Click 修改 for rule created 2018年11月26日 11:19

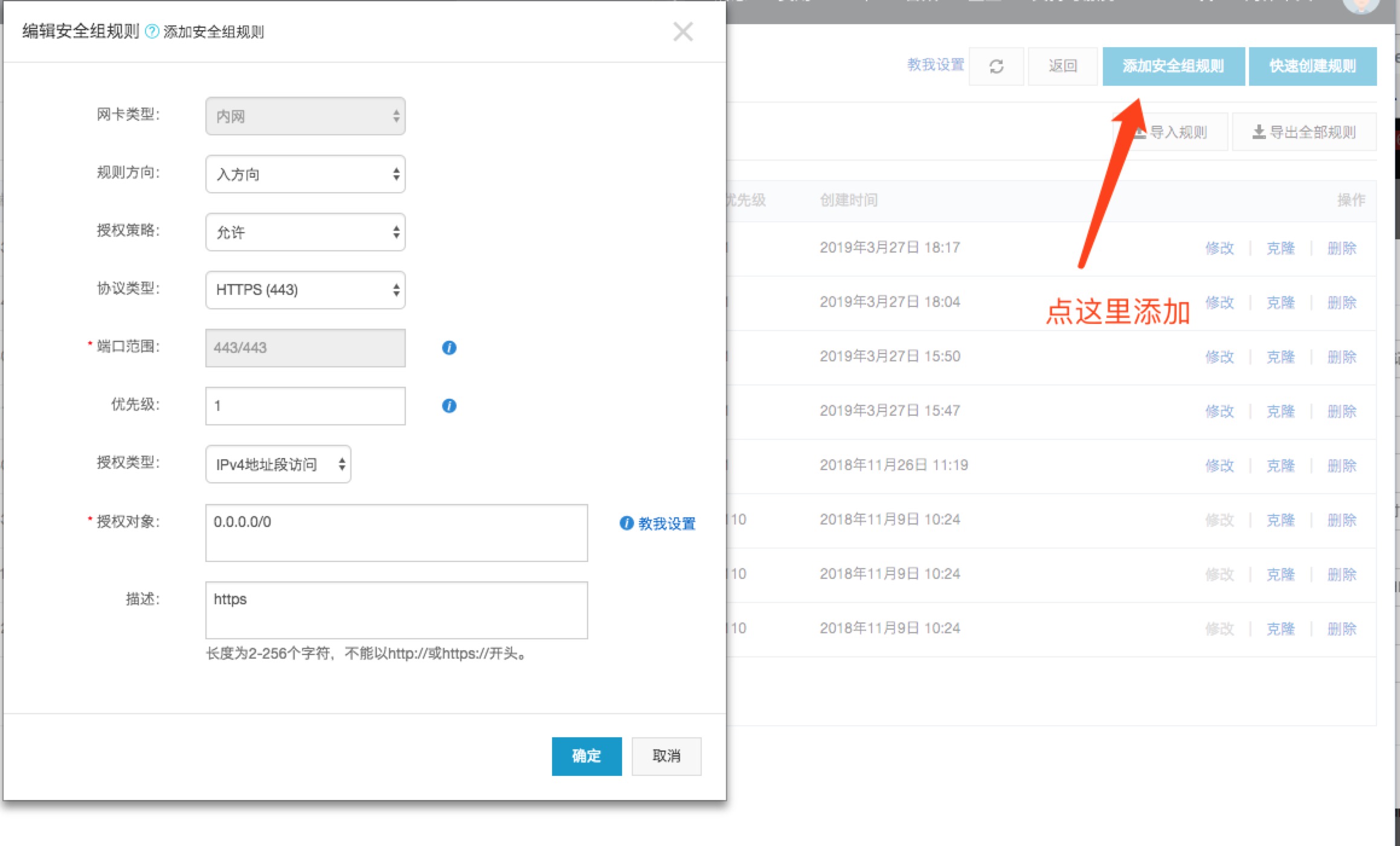pyautogui.click(x=1219, y=465)
